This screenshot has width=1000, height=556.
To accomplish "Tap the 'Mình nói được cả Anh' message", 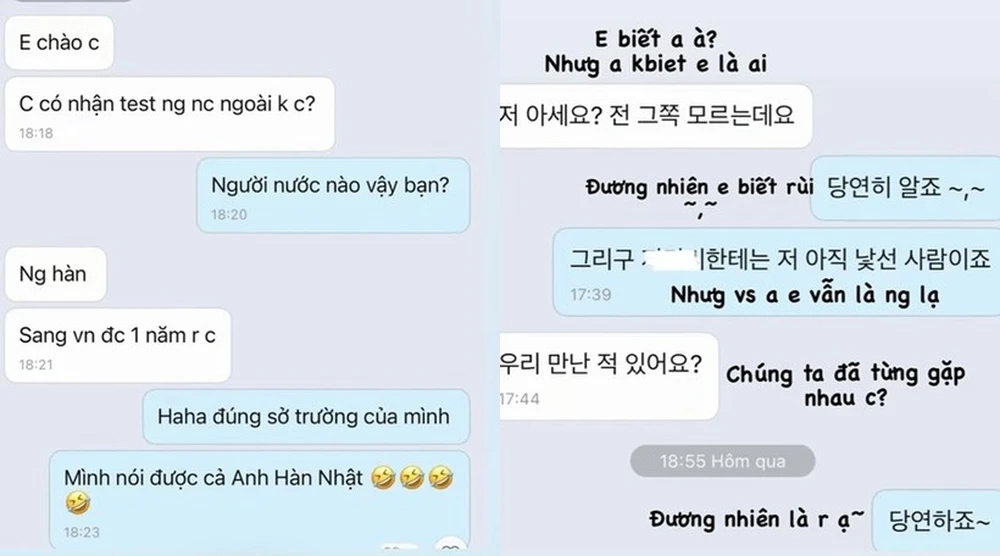I will [x=260, y=501].
